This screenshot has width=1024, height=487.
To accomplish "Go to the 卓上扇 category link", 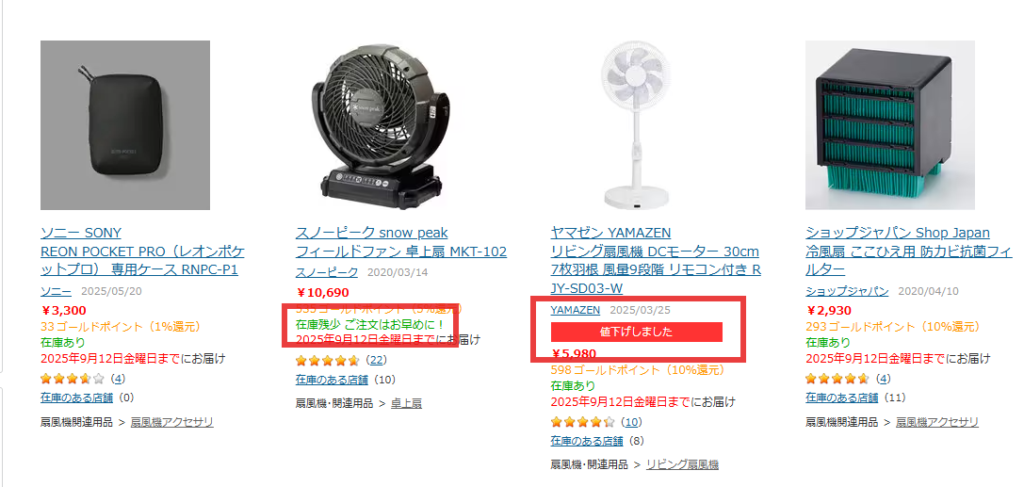I will pos(406,403).
